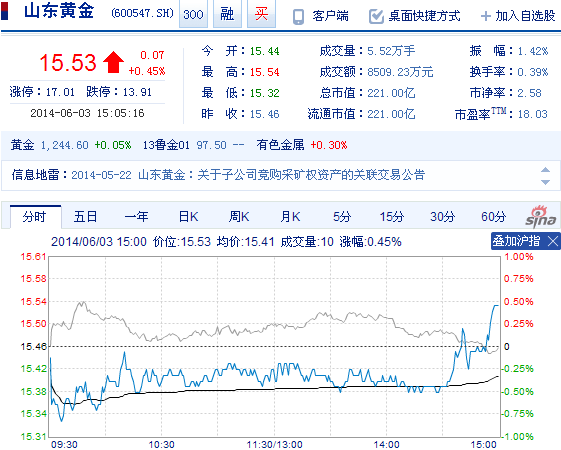This screenshot has height=450, width=561.
Task: Open the 2014-05-22 announcement link
Action: coord(248,175)
